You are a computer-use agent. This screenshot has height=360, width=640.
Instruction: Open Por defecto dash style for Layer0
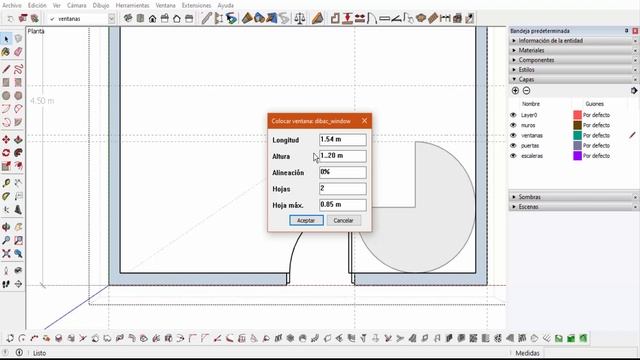[x=596, y=115]
